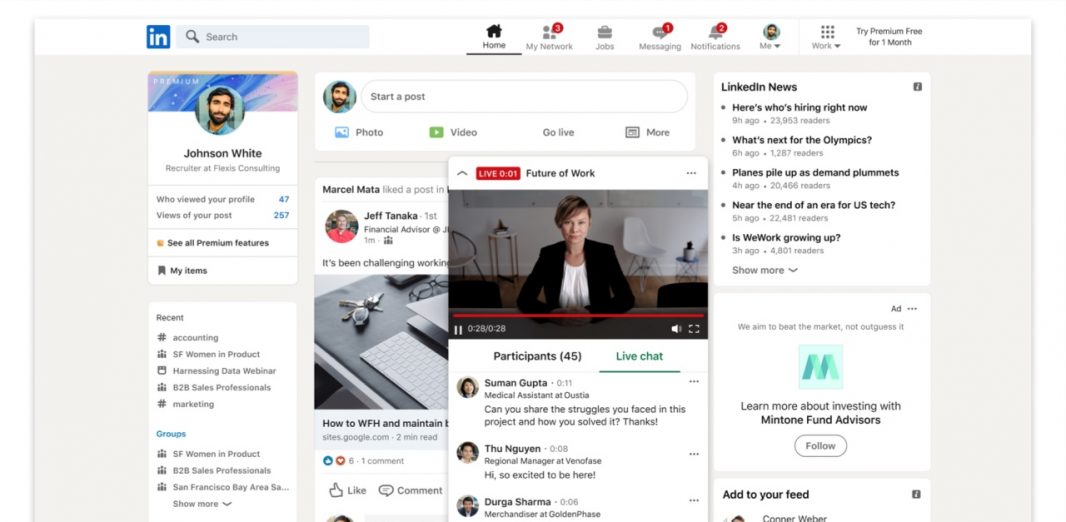Open San Francisco Bay Area group
The width and height of the screenshot is (1066, 522).
tap(223, 487)
